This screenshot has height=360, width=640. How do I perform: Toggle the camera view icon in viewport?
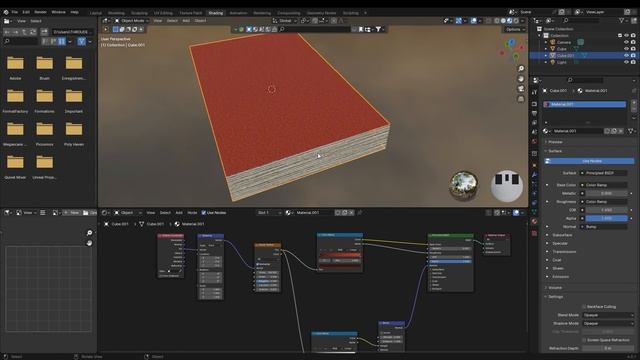[x=521, y=89]
